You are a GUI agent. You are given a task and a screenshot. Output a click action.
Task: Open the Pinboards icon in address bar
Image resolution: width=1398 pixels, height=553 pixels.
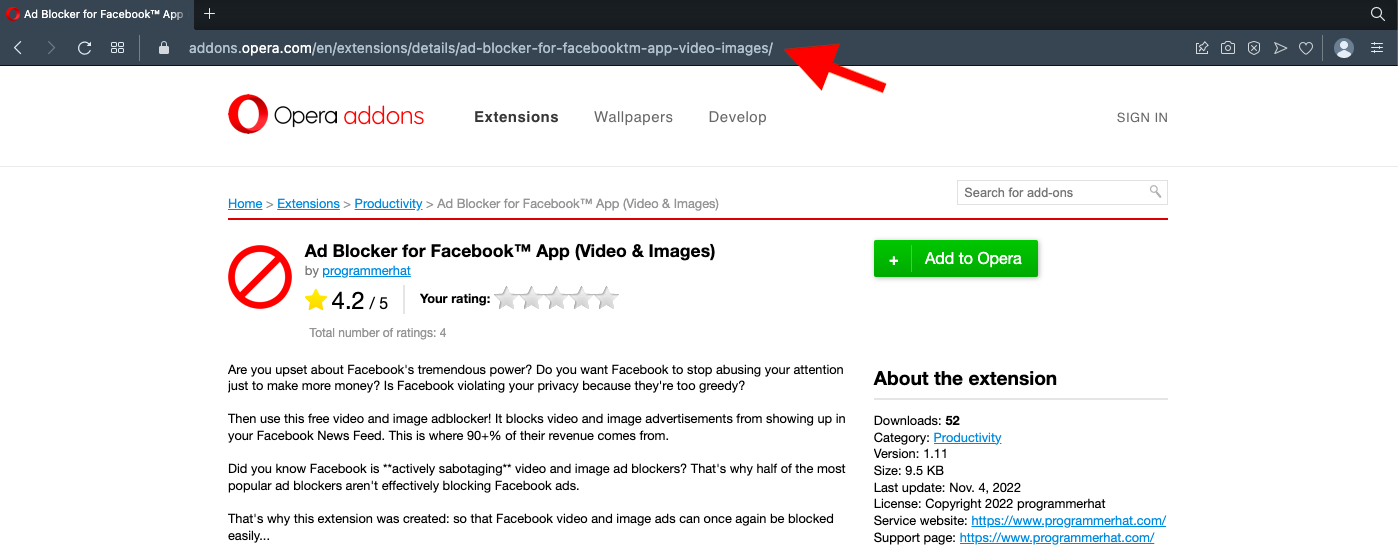(x=1202, y=48)
